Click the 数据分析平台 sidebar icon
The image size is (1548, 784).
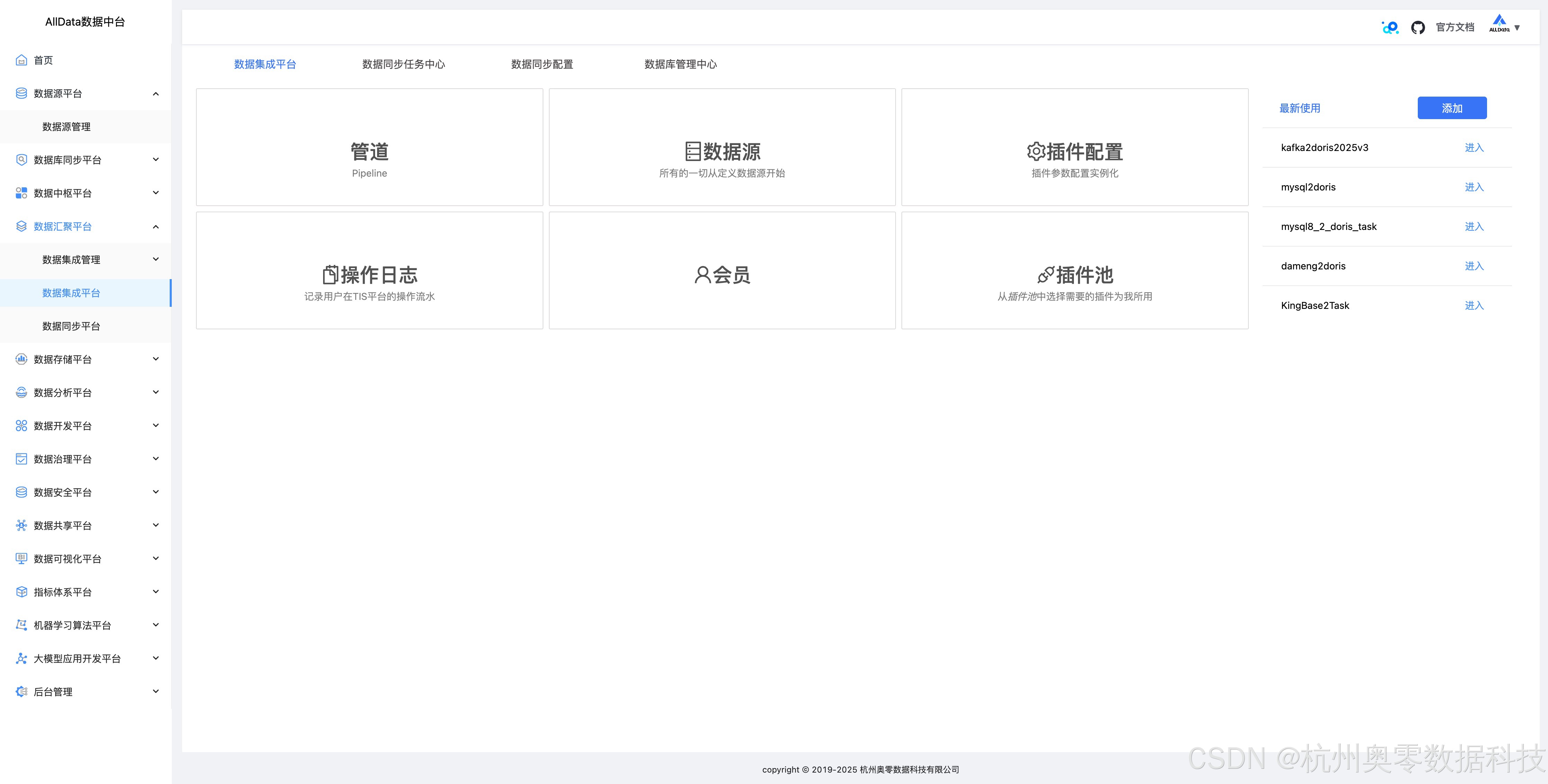point(21,392)
